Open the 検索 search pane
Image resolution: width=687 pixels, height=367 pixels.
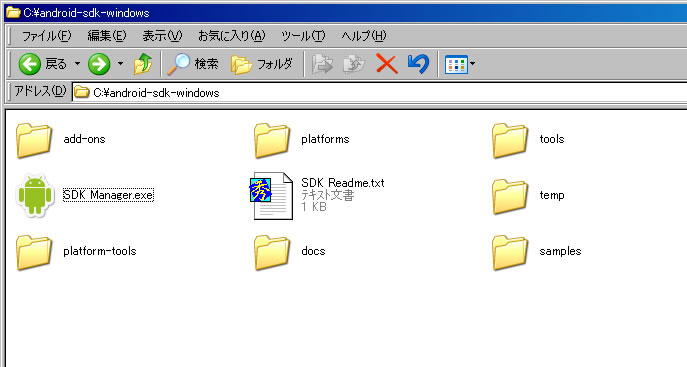(x=193, y=64)
